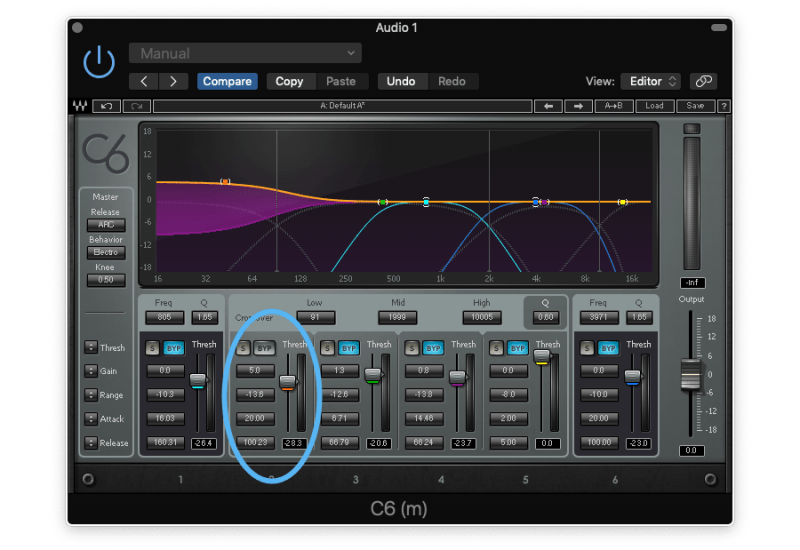Click the Waves toolbar undo arrow
The image size is (800, 550).
pos(107,106)
